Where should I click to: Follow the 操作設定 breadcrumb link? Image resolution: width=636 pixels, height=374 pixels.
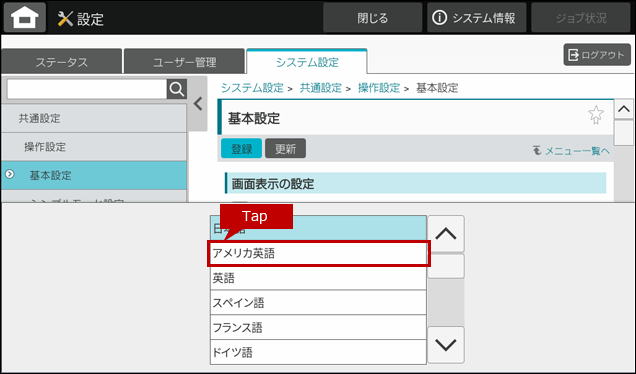pyautogui.click(x=379, y=88)
